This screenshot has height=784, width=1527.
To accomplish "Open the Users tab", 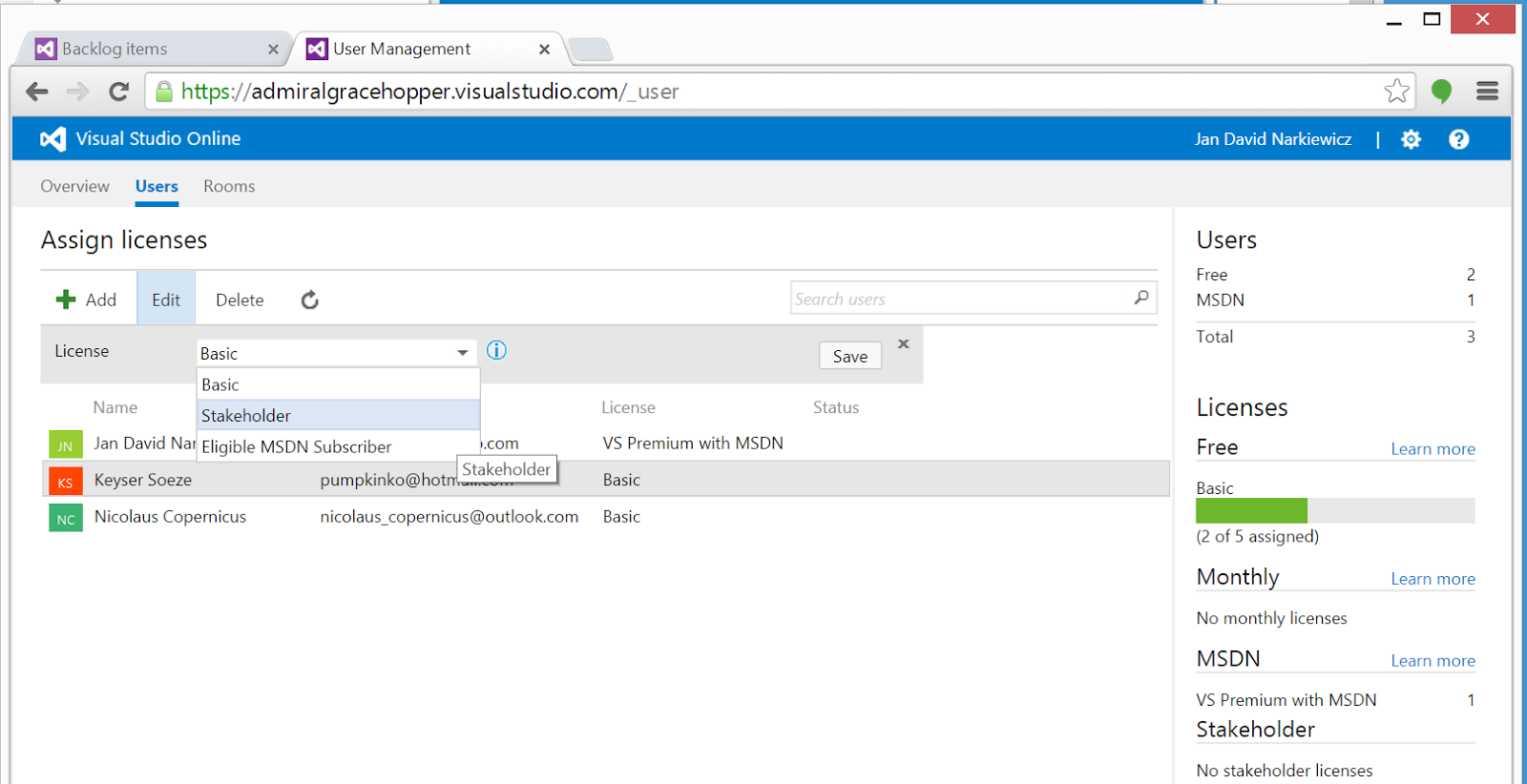I will [157, 186].
